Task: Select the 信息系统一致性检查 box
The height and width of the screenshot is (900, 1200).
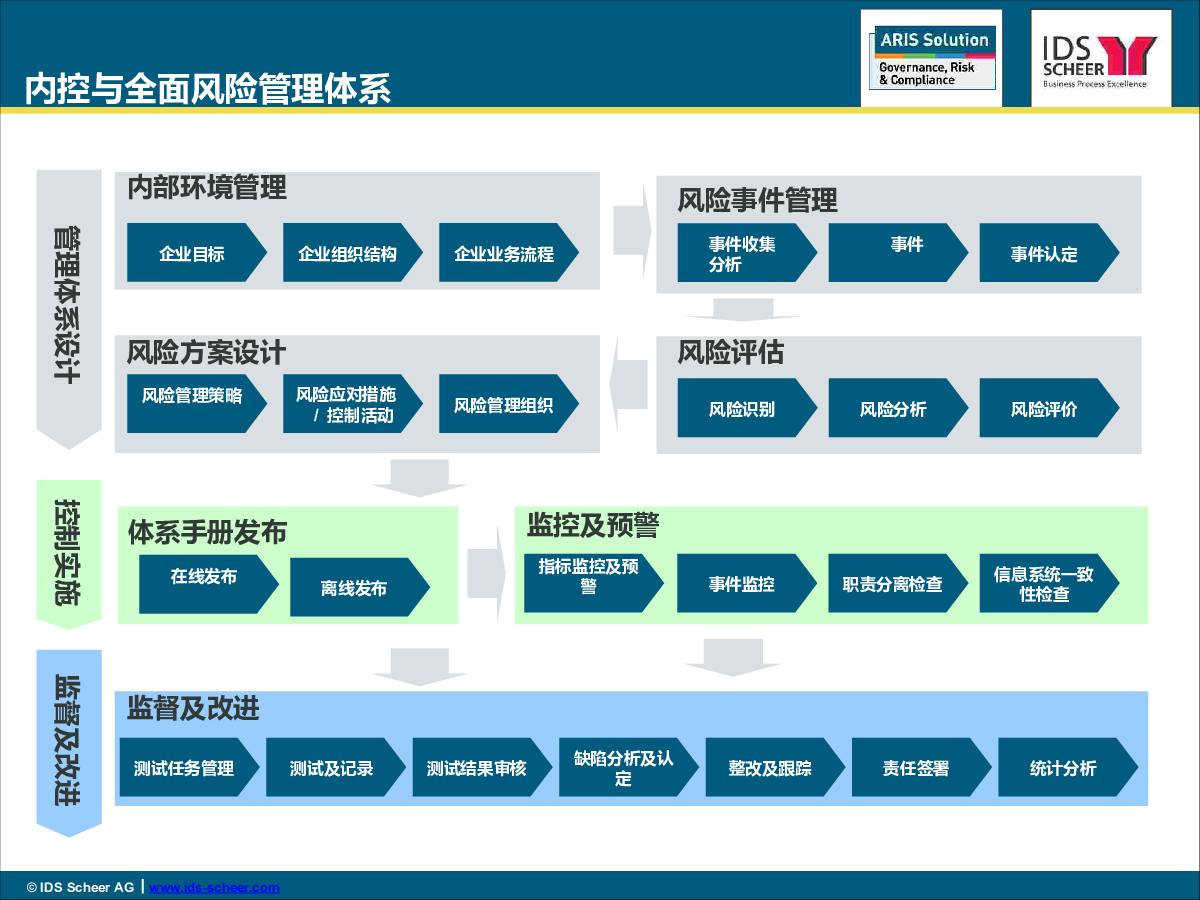Action: (1044, 584)
